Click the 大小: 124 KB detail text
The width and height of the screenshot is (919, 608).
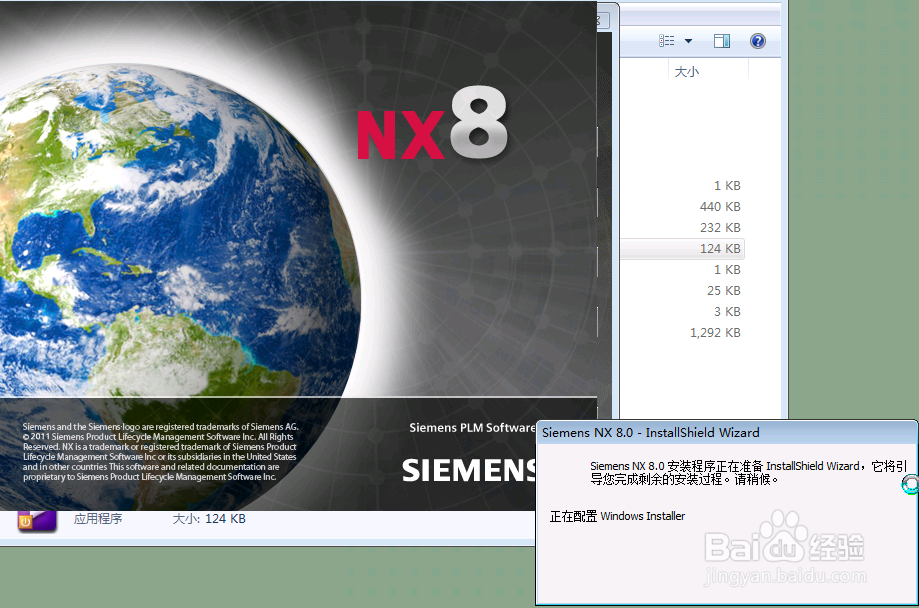tap(209, 518)
